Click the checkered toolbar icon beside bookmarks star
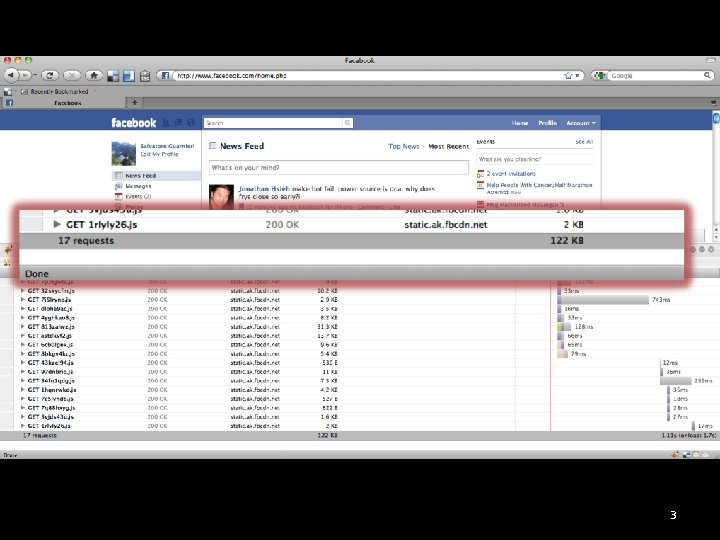 pyautogui.click(x=113, y=76)
